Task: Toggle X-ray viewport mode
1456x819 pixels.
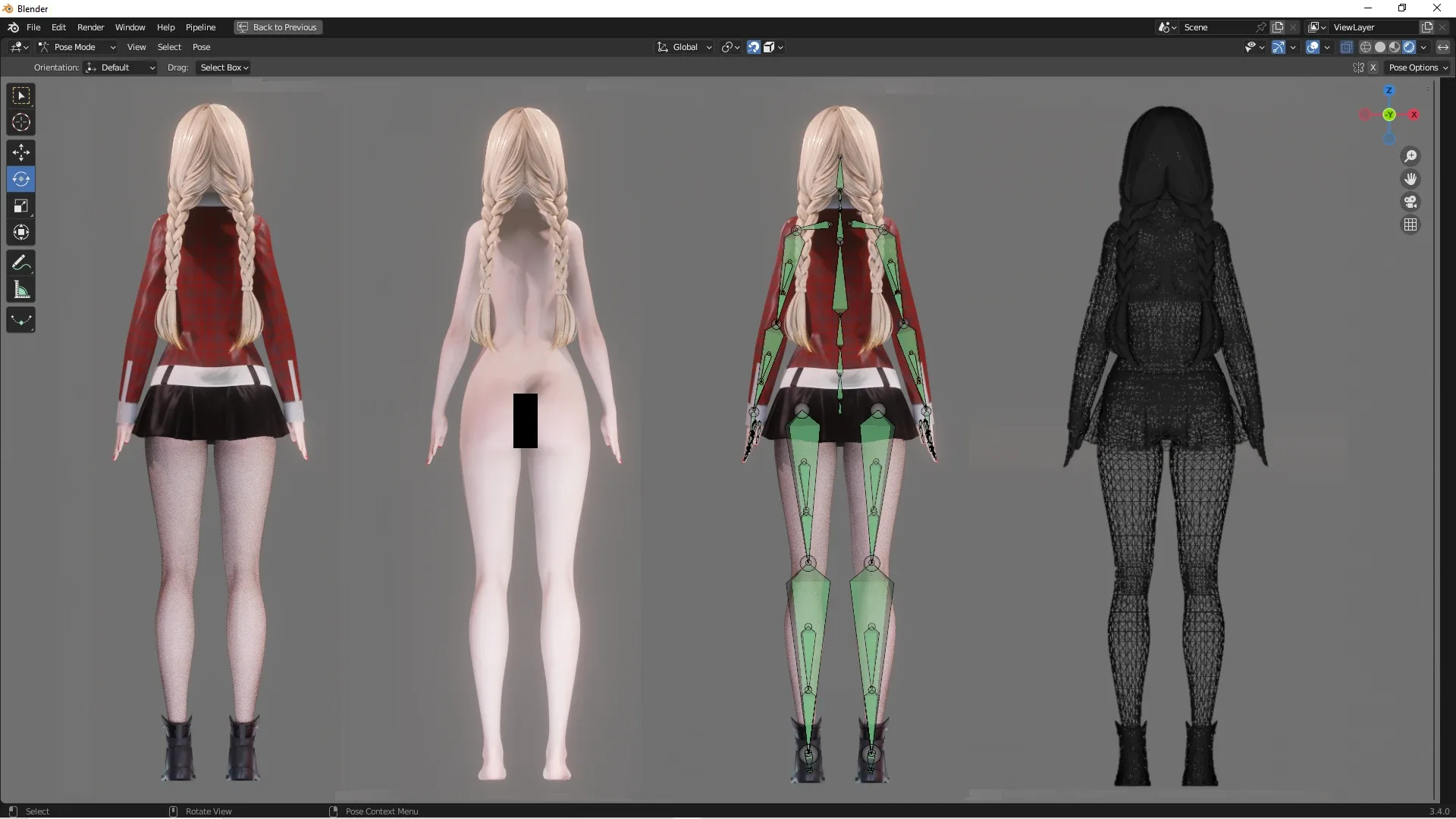Action: coord(1347,46)
